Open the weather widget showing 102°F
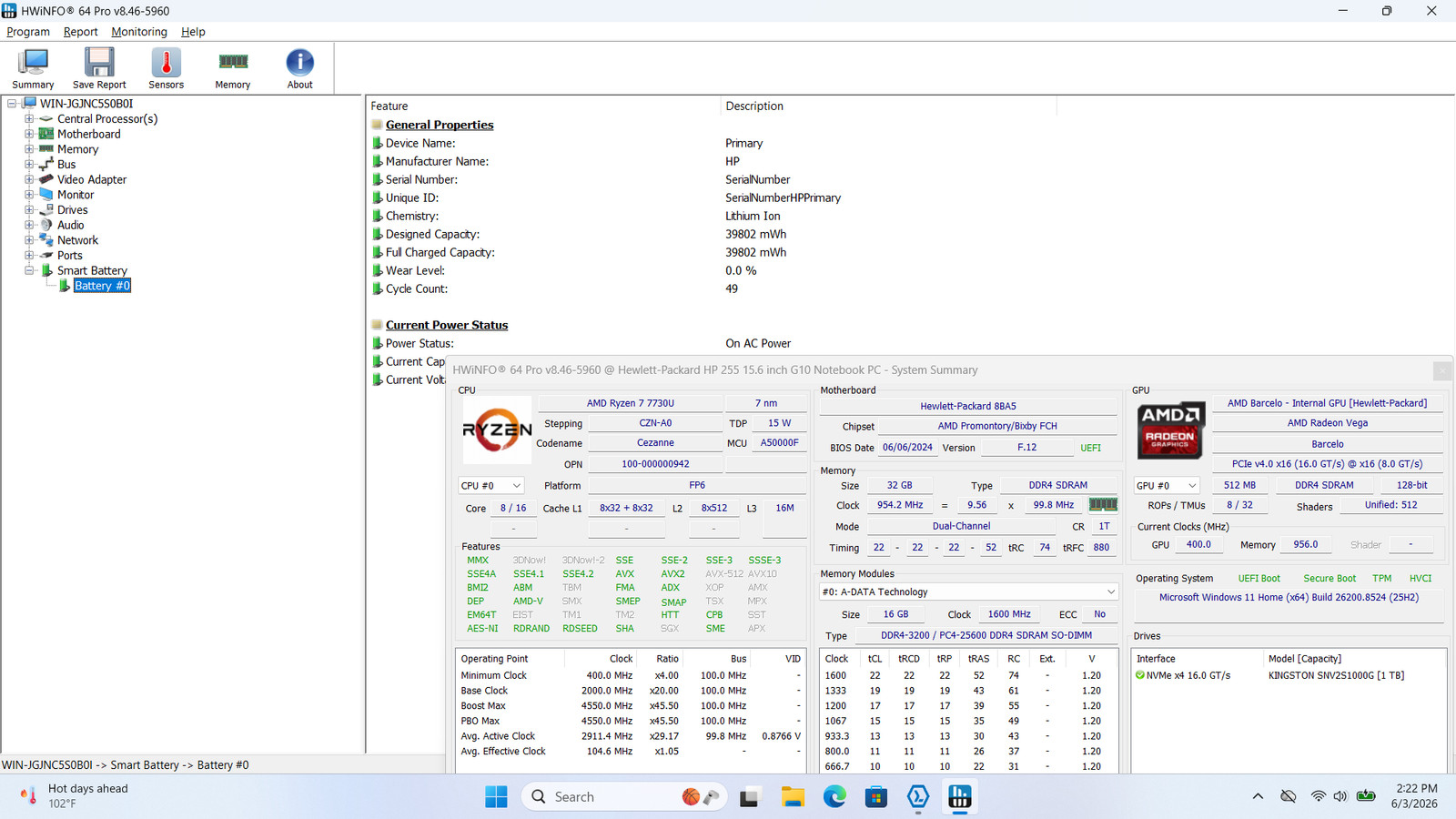 coord(76,796)
